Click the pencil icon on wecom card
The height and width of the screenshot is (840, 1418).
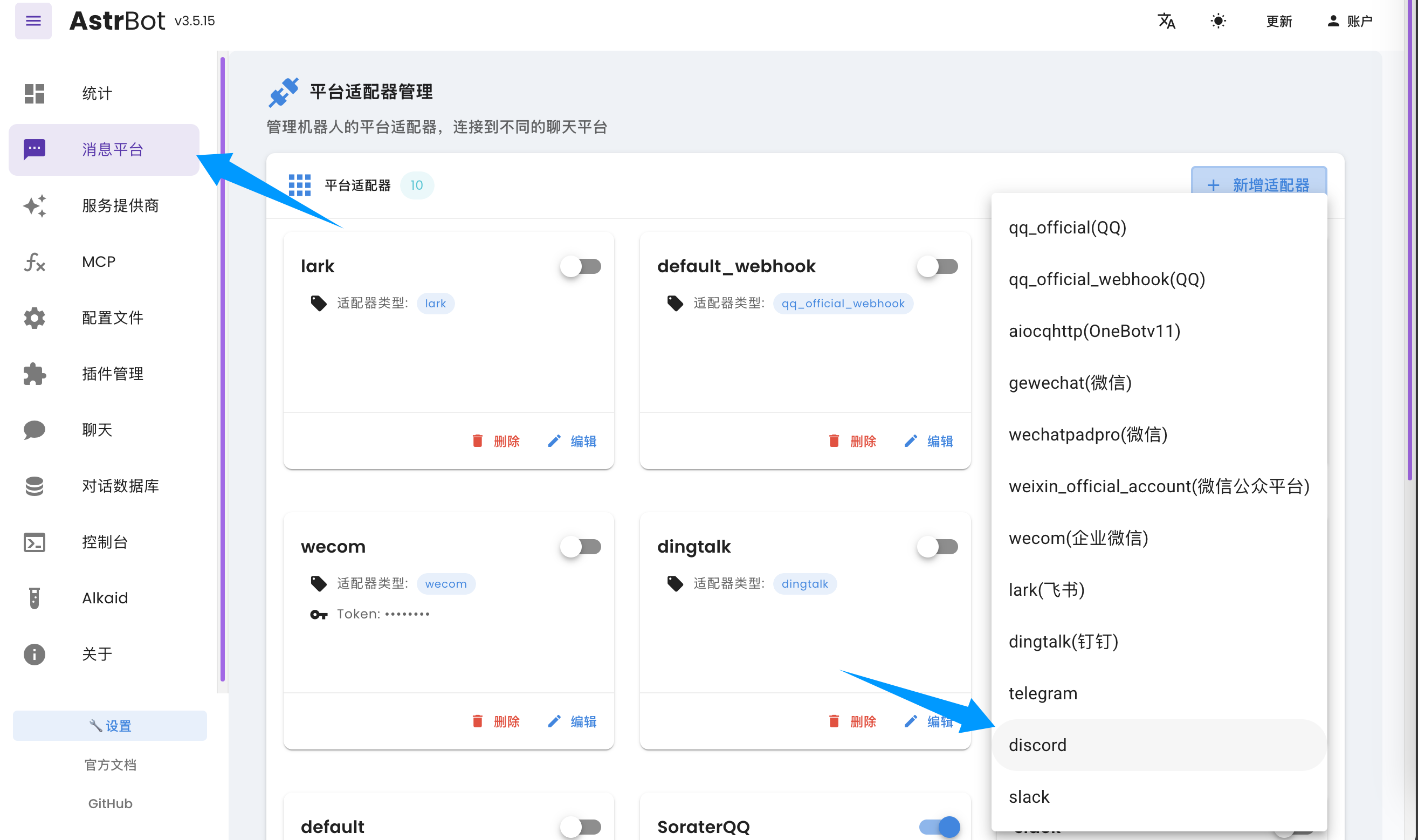click(554, 720)
